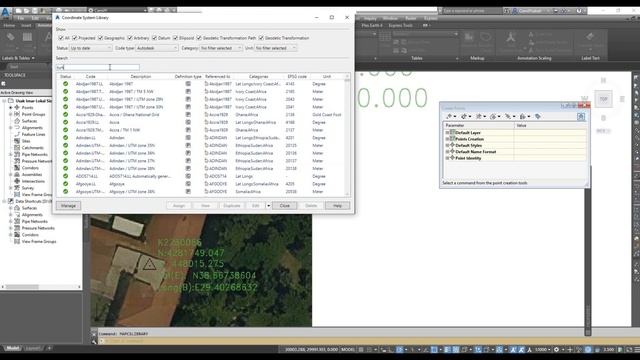Click the Help button in the dialog

tap(337, 206)
